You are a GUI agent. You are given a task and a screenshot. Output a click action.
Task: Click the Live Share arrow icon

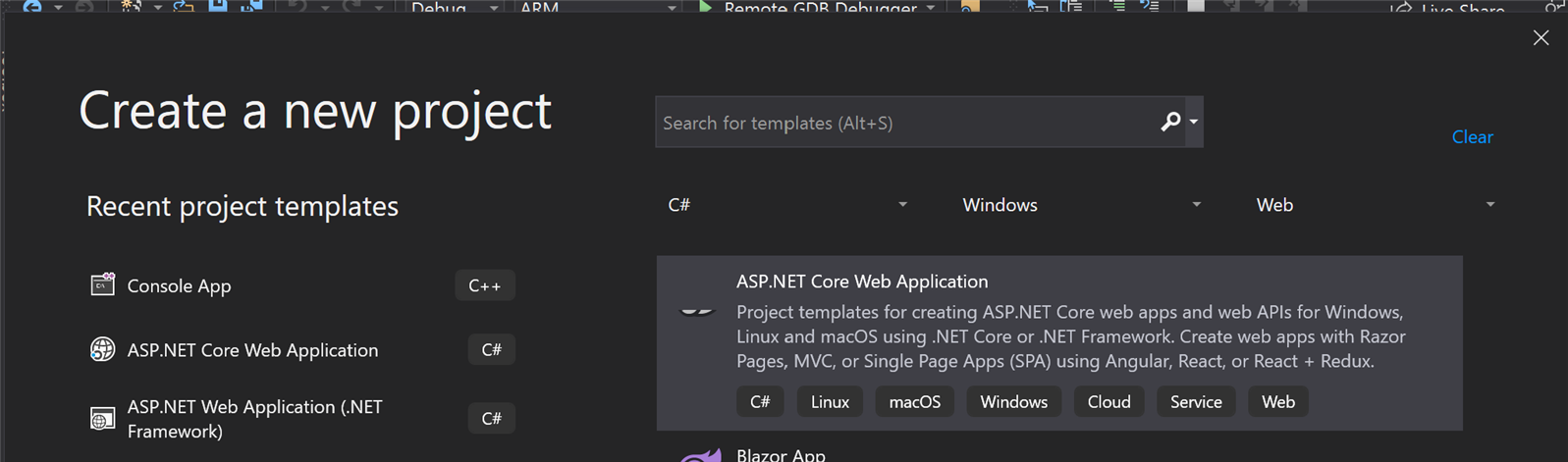click(1401, 9)
